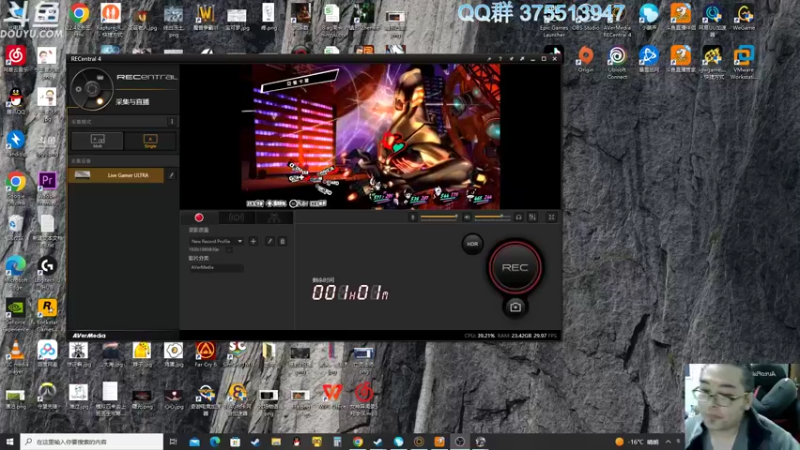Open Epic Games Launcher desktop shortcut
This screenshot has width=800, height=450.
(554, 20)
